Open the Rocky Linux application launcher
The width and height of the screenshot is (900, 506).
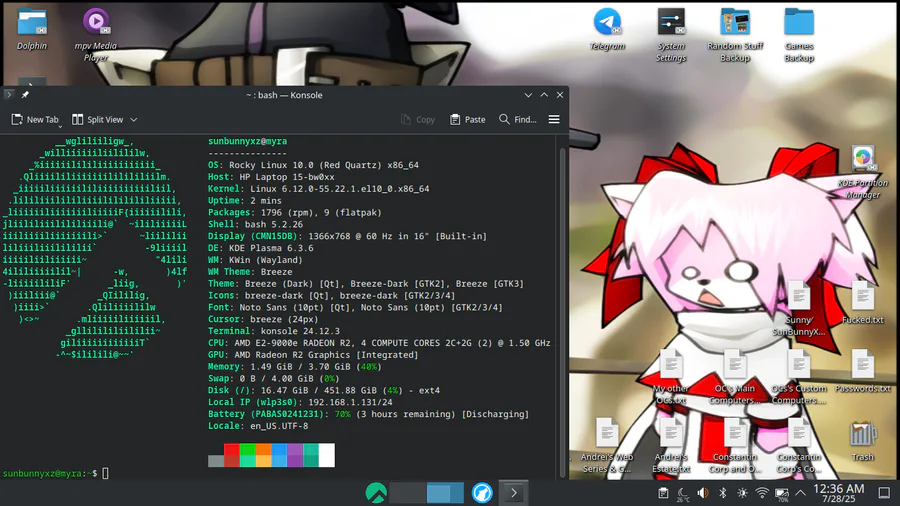click(376, 493)
